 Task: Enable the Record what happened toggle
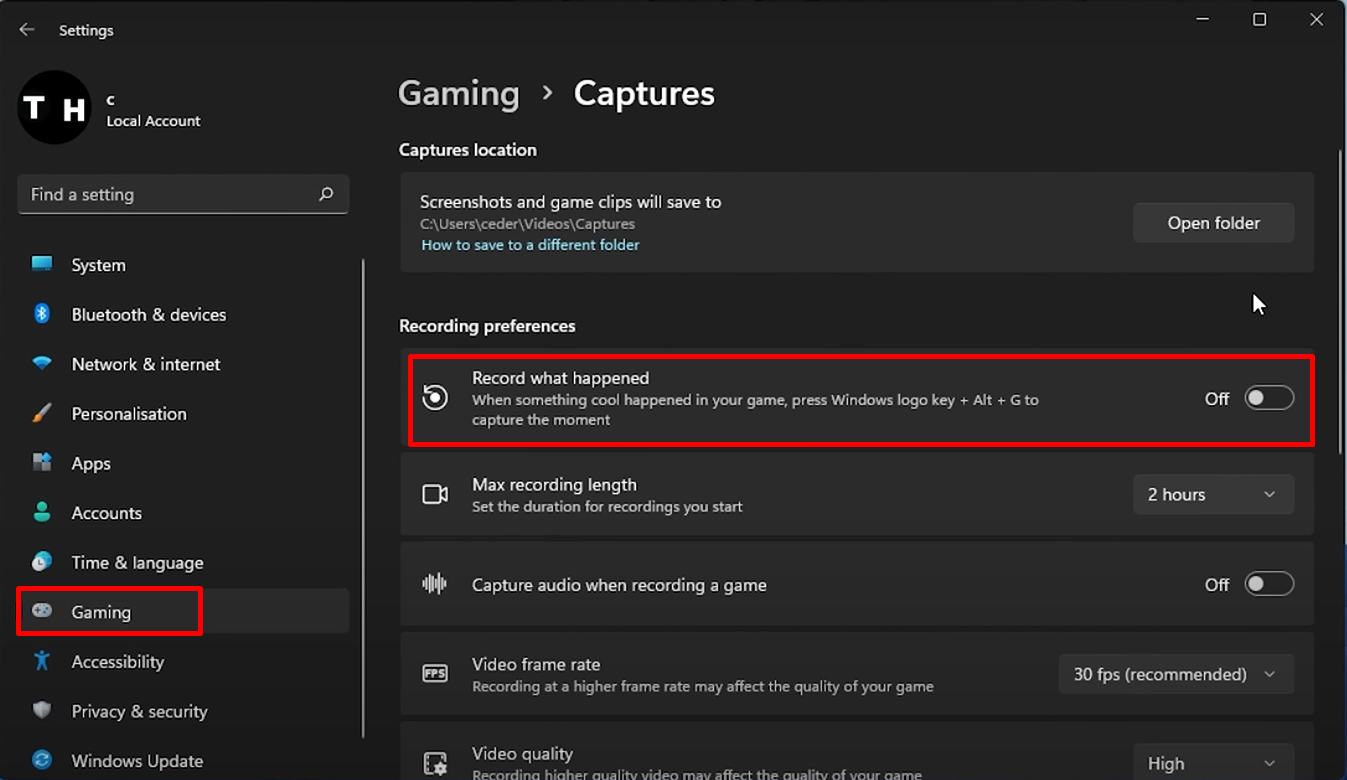[x=1268, y=397]
